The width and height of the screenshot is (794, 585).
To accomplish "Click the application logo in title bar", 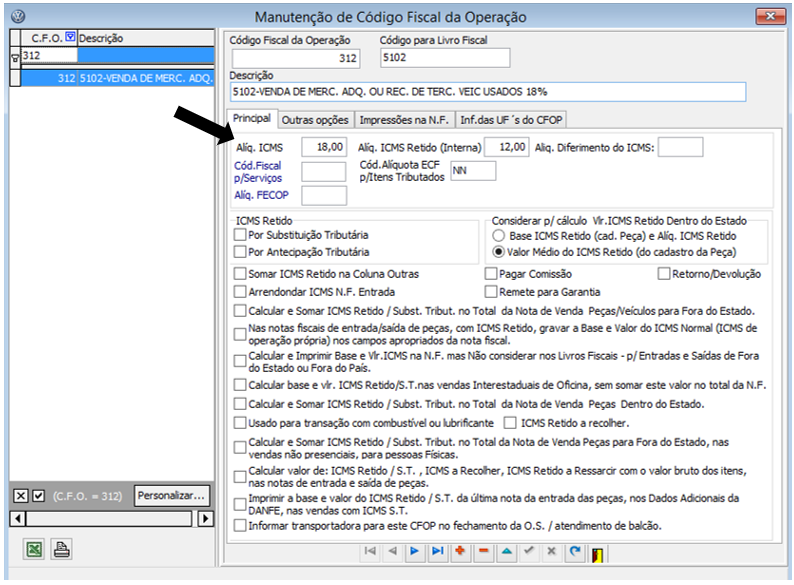I will click(19, 16).
